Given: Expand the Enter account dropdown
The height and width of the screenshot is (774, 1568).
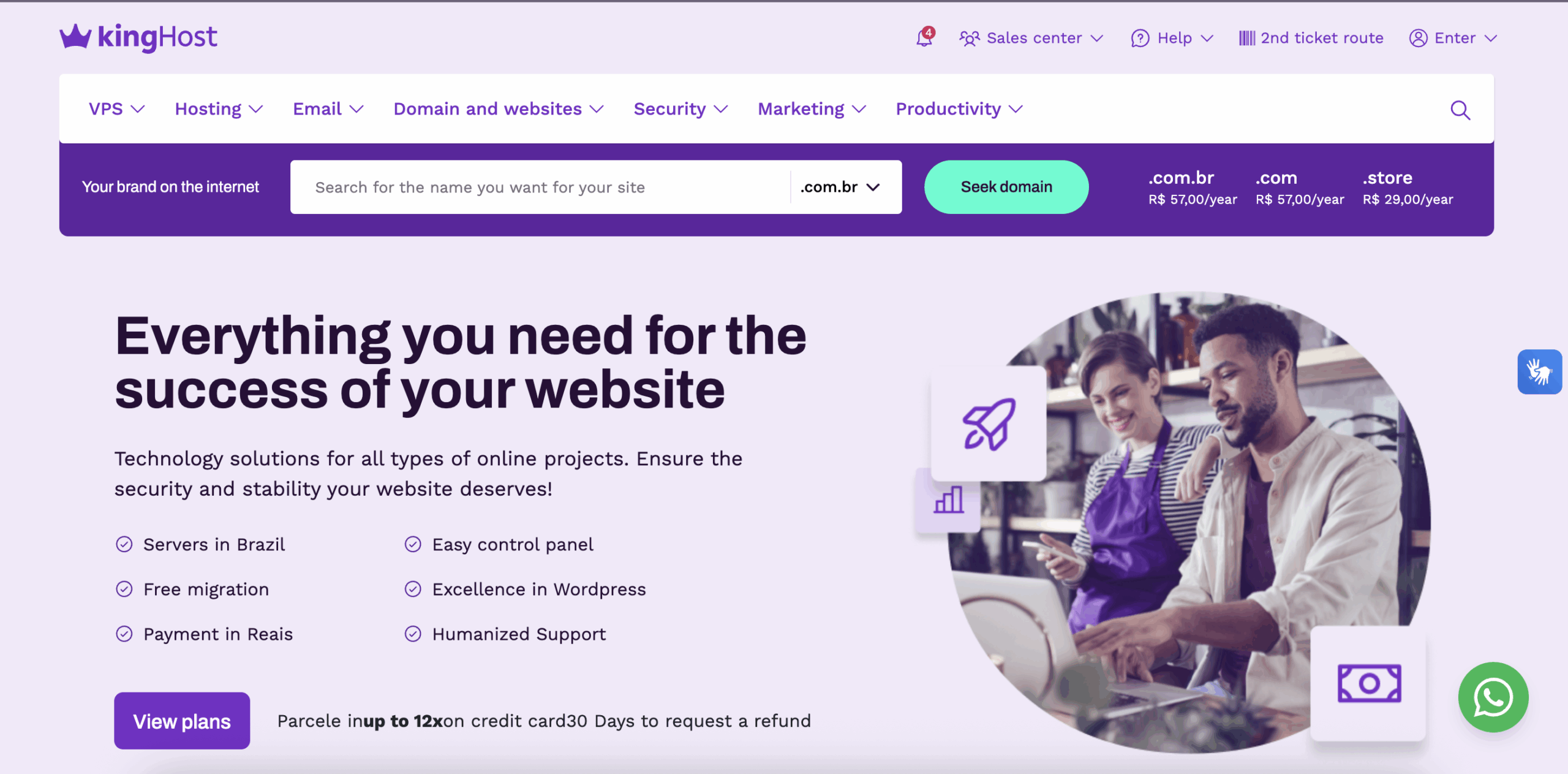Looking at the screenshot, I should point(1453,38).
